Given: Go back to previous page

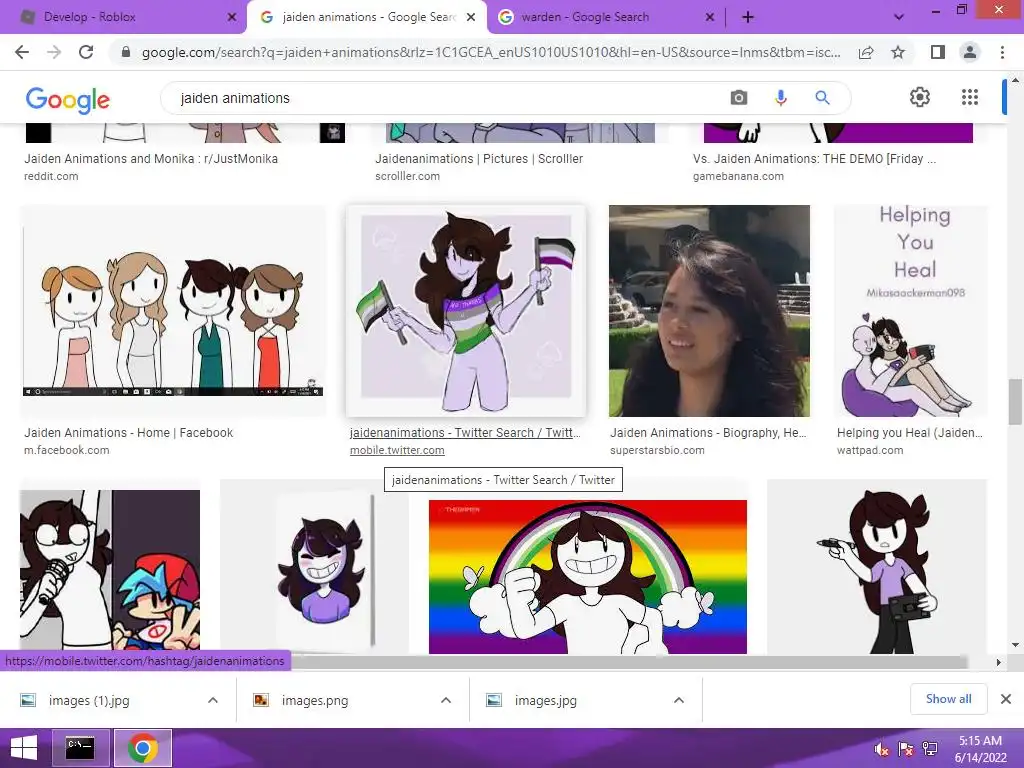Looking at the screenshot, I should [22, 52].
